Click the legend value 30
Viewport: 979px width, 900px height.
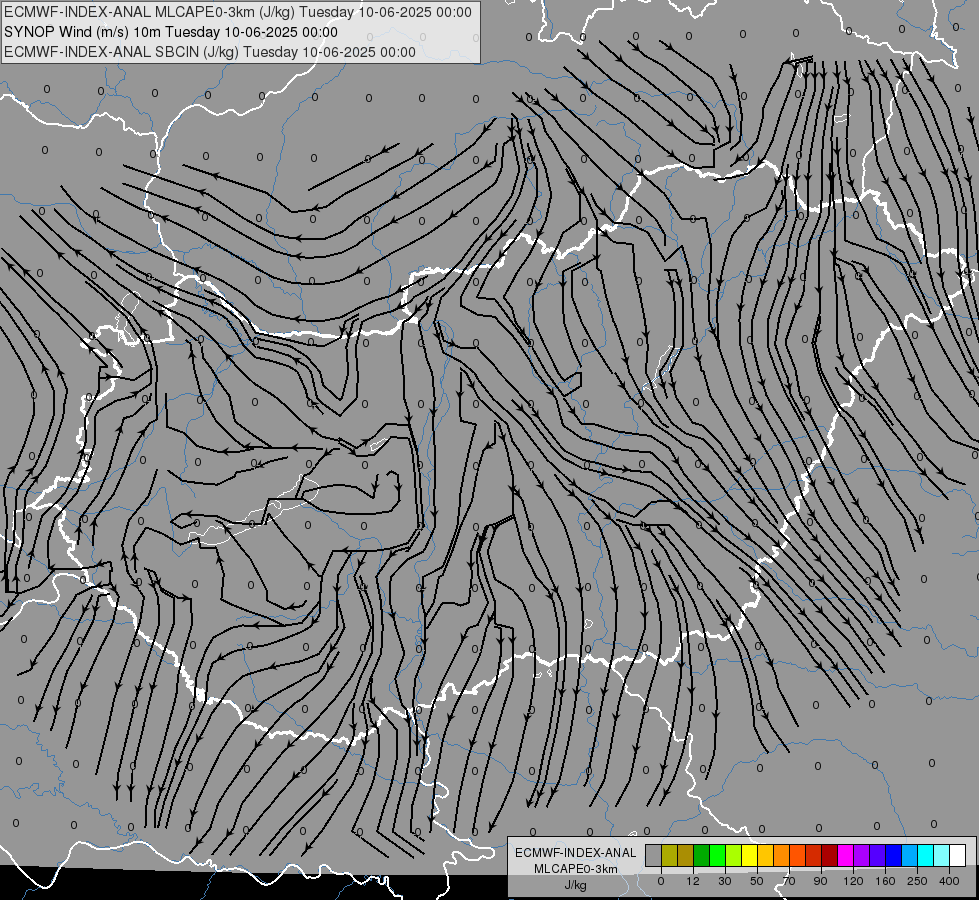pyautogui.click(x=725, y=881)
